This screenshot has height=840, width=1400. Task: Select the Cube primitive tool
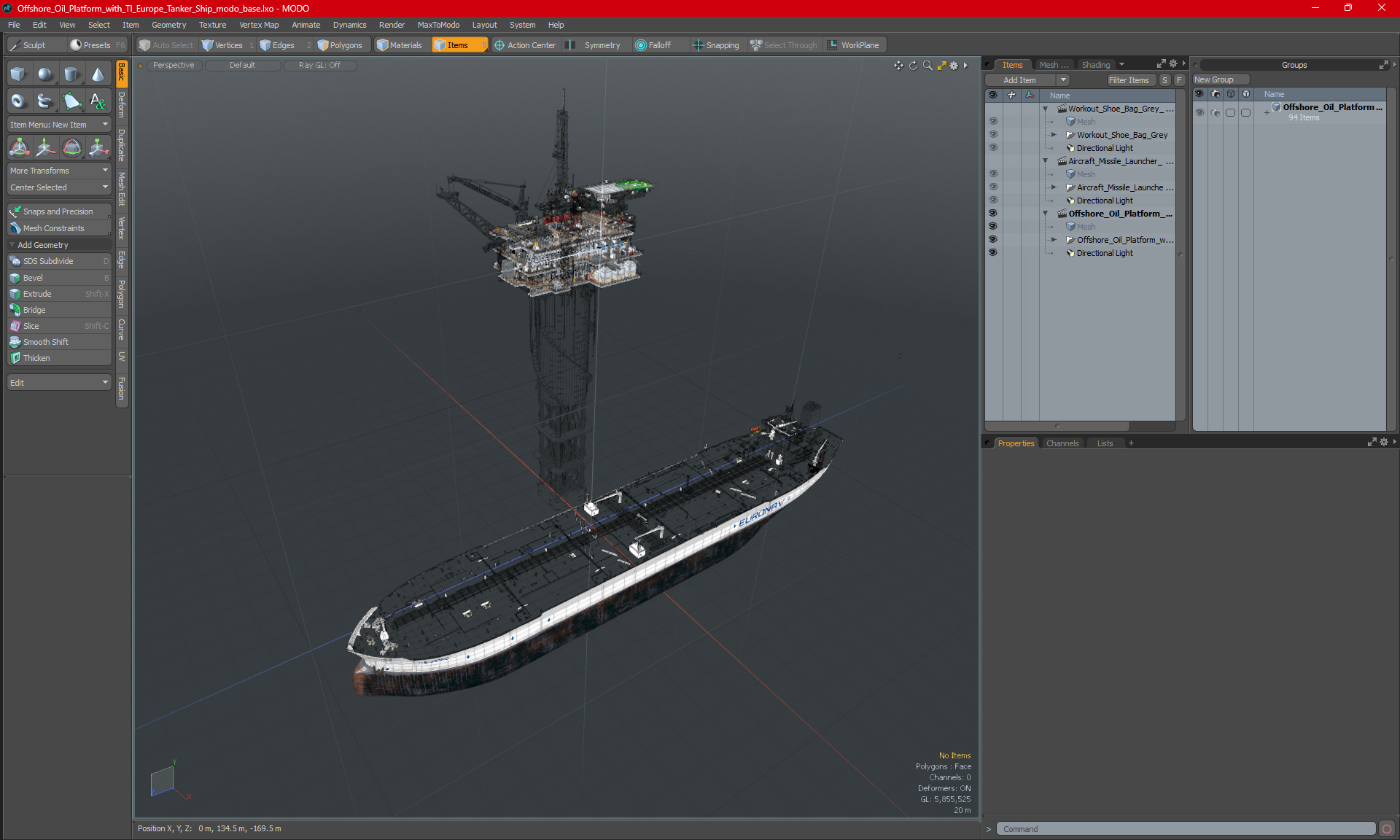tap(18, 74)
